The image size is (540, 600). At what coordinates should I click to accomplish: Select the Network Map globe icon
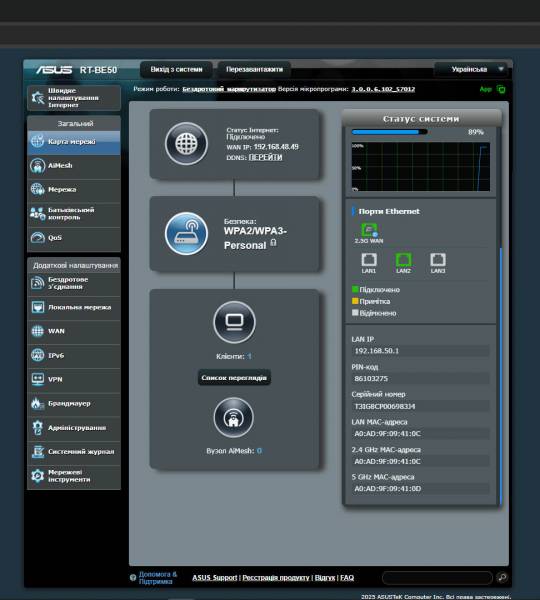coord(38,141)
